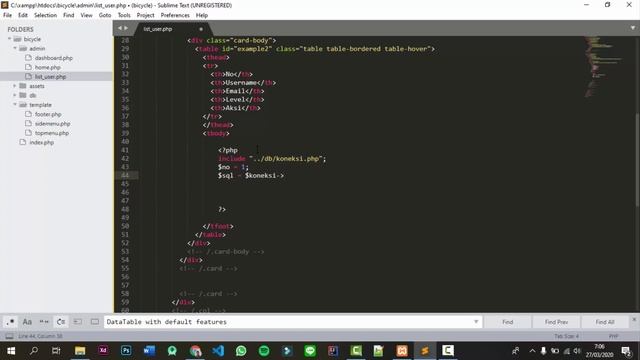Open index.php in sidebar
The image size is (640, 360).
coord(41,142)
